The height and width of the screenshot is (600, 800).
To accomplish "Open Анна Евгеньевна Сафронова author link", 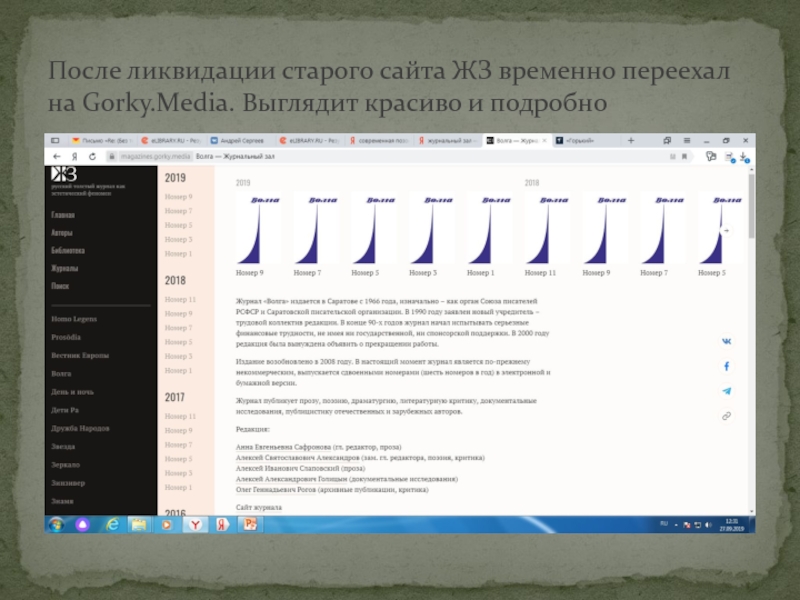I will 283,447.
